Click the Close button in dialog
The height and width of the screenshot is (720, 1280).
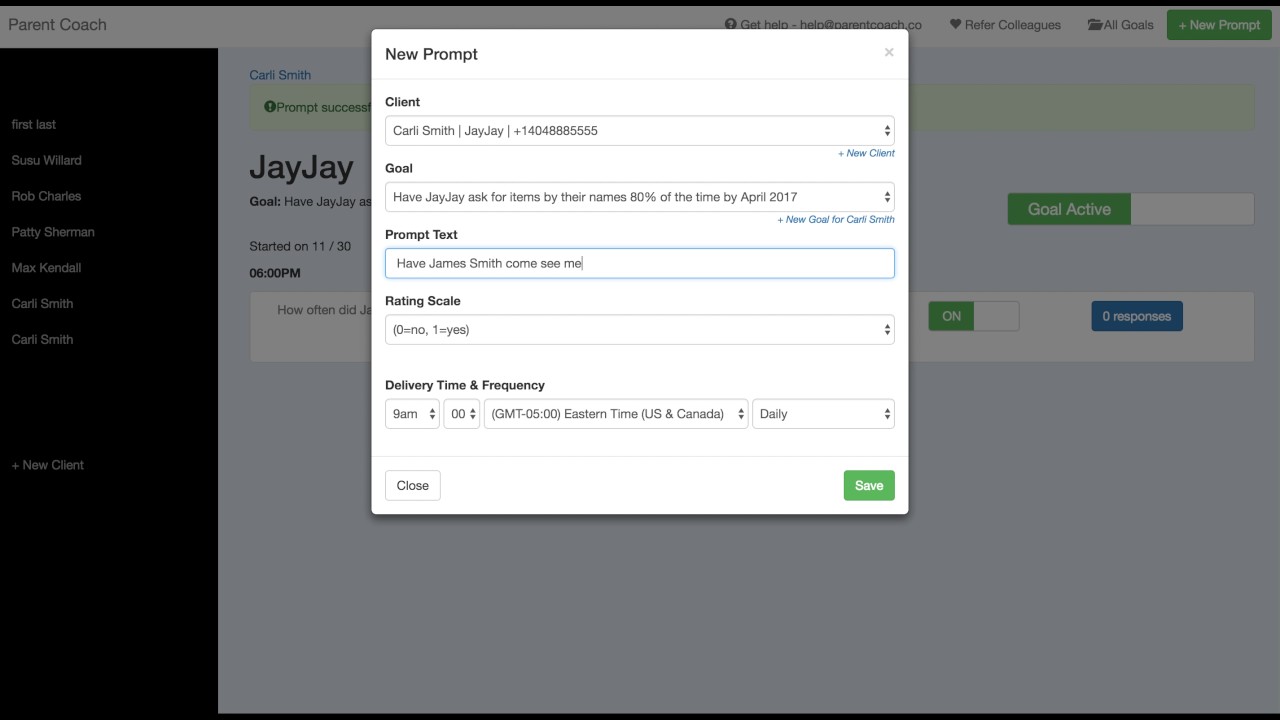[413, 485]
